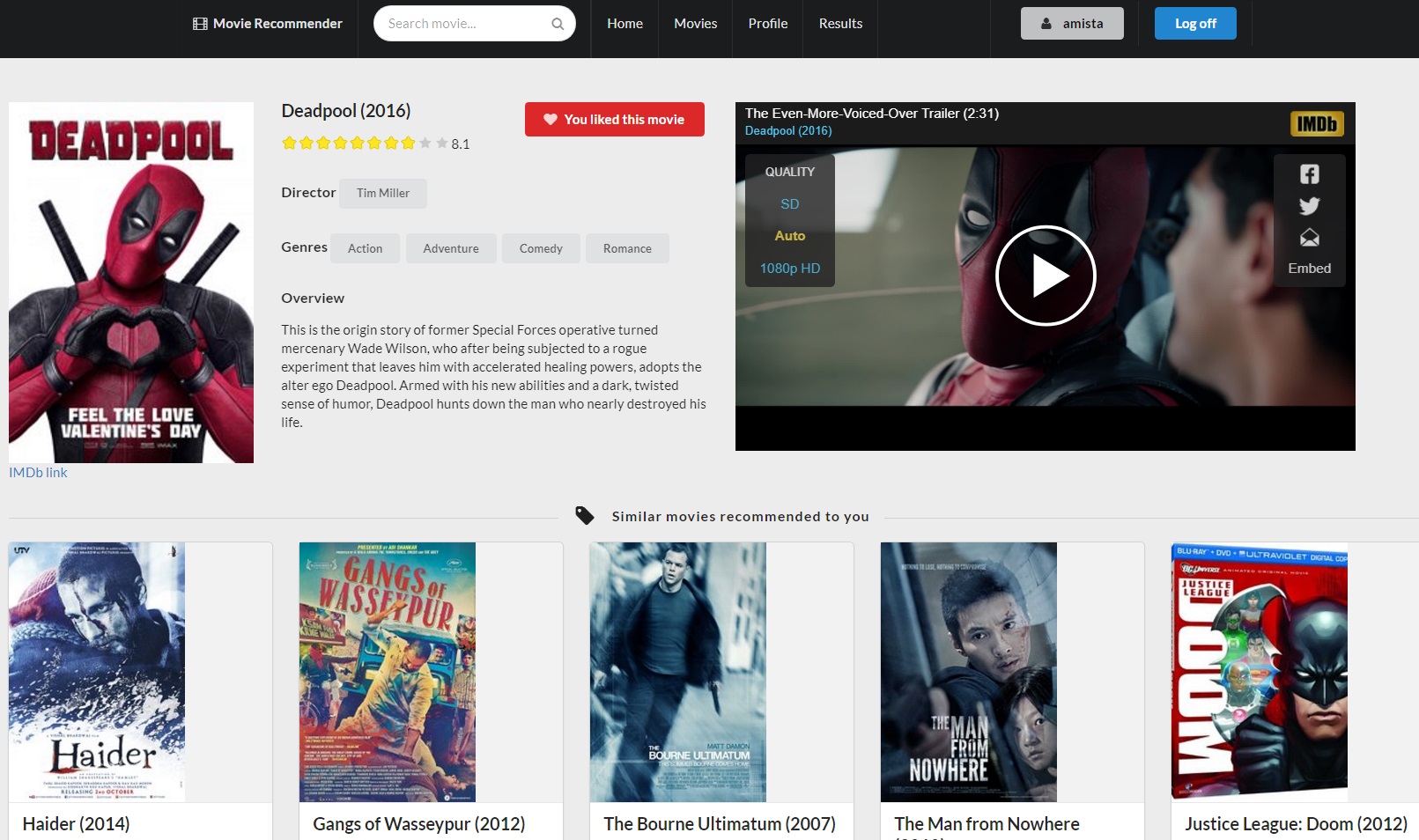Image resolution: width=1419 pixels, height=840 pixels.
Task: Click the IMDb logo in trailer
Action: (1317, 124)
